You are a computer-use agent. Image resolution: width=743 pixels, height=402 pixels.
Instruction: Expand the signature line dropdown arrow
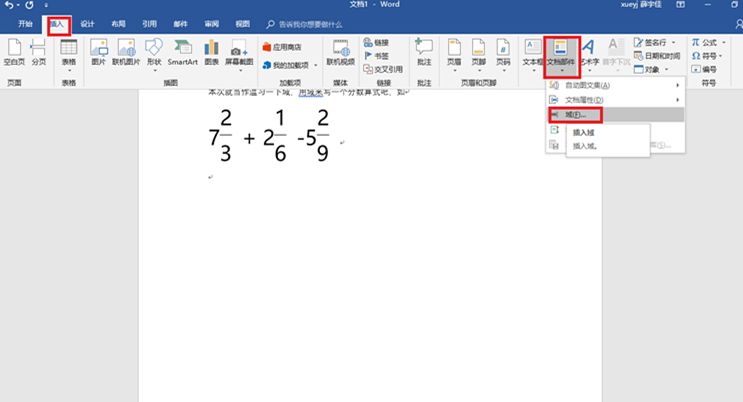tap(673, 43)
